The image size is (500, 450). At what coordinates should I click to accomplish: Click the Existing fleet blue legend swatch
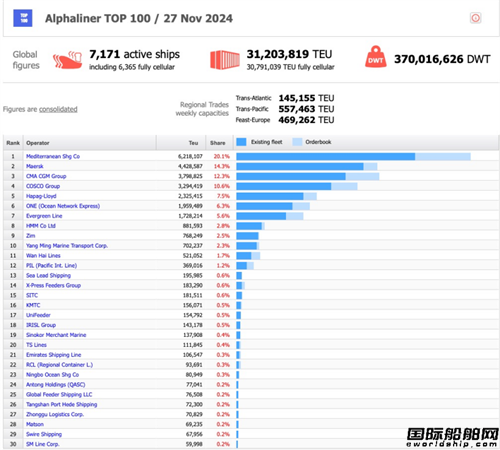click(241, 142)
